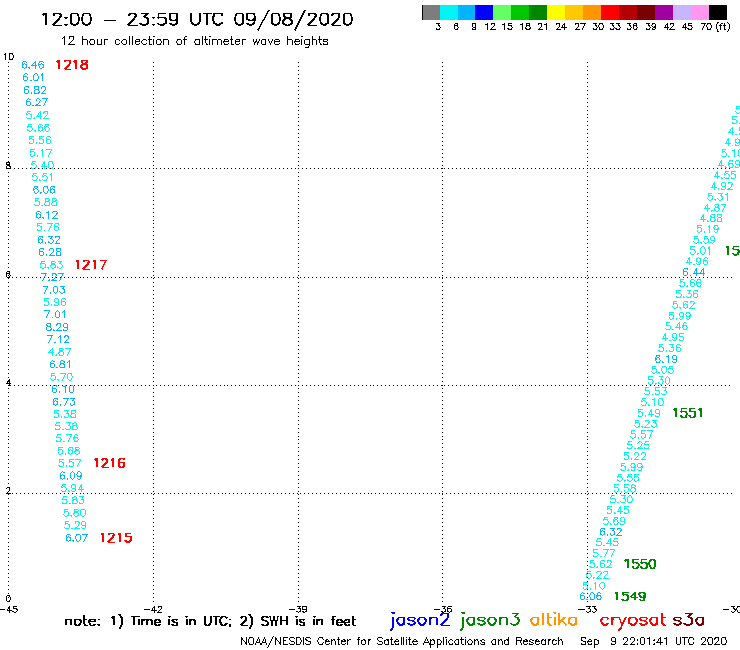The height and width of the screenshot is (650, 740).
Task: Click the wave height value 6.09
Action: [71, 475]
